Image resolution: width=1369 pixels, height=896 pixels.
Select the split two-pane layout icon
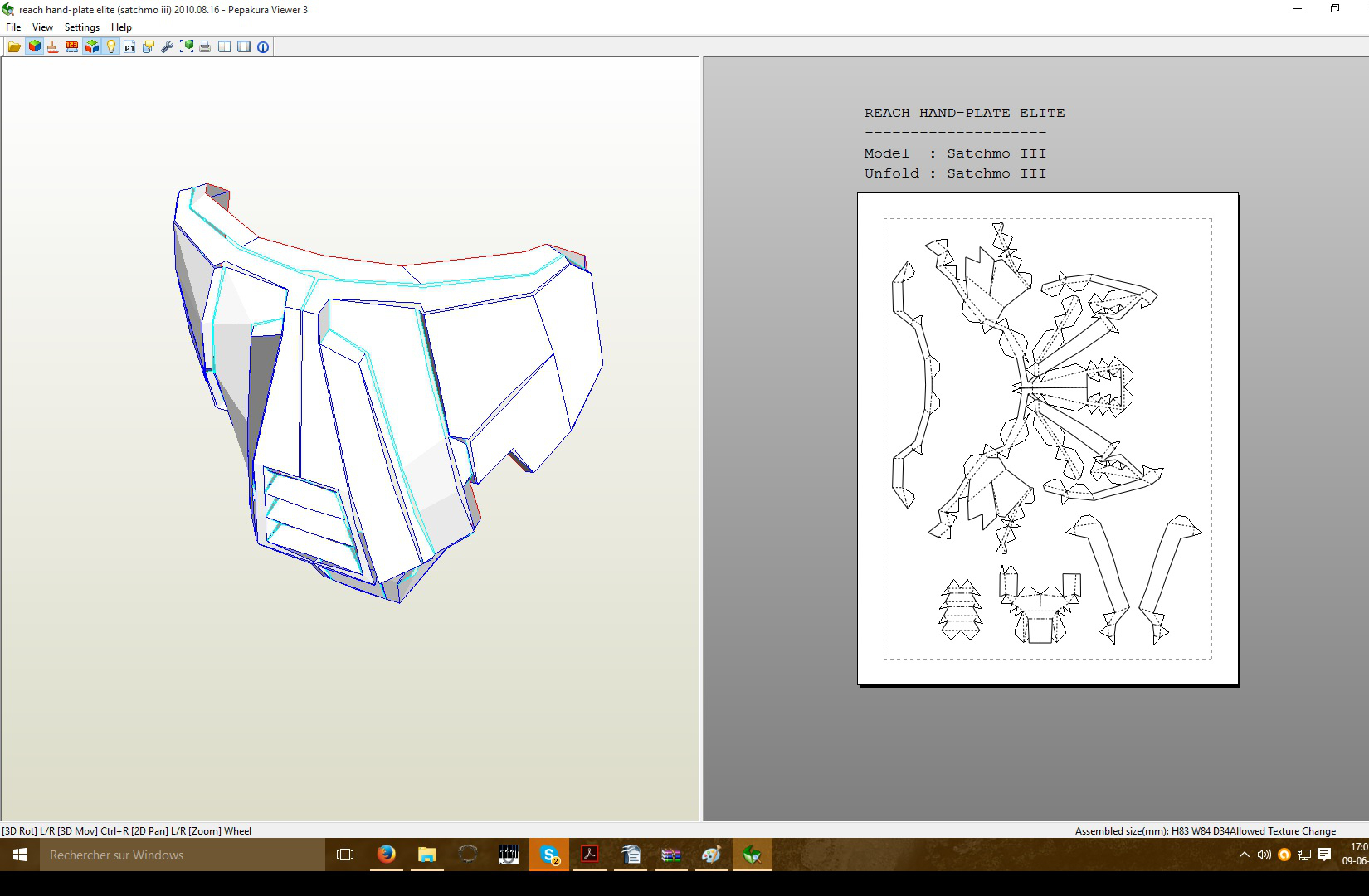[225, 47]
